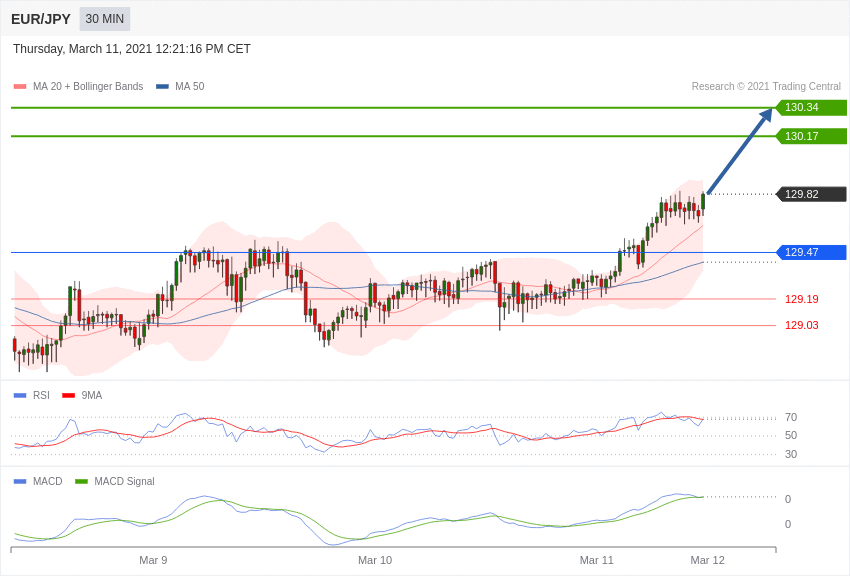This screenshot has width=850, height=576.
Task: Click the blue upward forecast arrow
Action: pyautogui.click(x=738, y=153)
